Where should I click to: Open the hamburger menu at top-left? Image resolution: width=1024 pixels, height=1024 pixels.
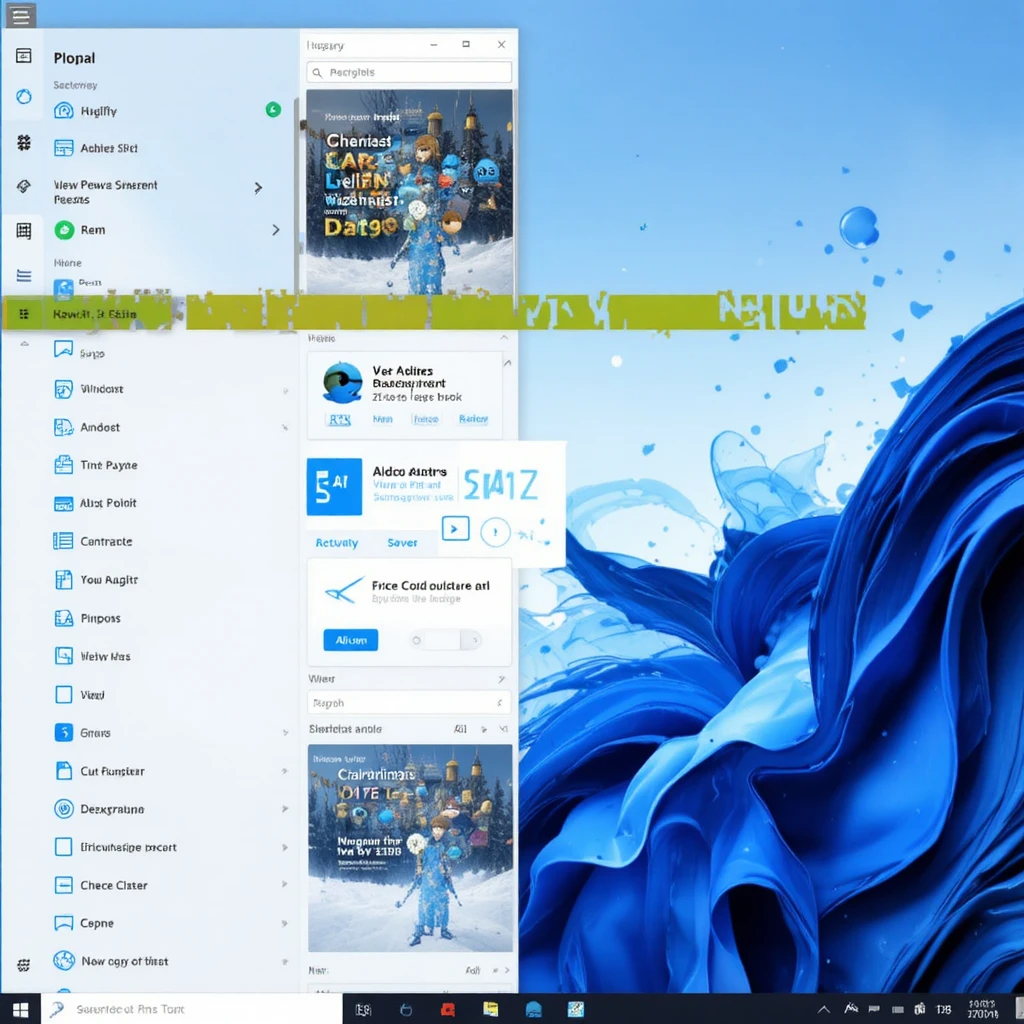pyautogui.click(x=20, y=15)
